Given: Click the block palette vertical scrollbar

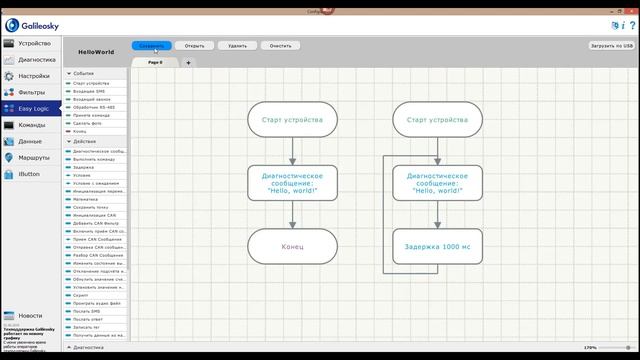Looking at the screenshot, I should pos(128,169).
